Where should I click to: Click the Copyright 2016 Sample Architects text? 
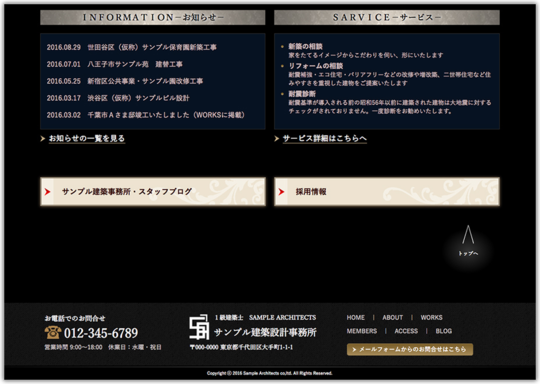[x=270, y=373]
